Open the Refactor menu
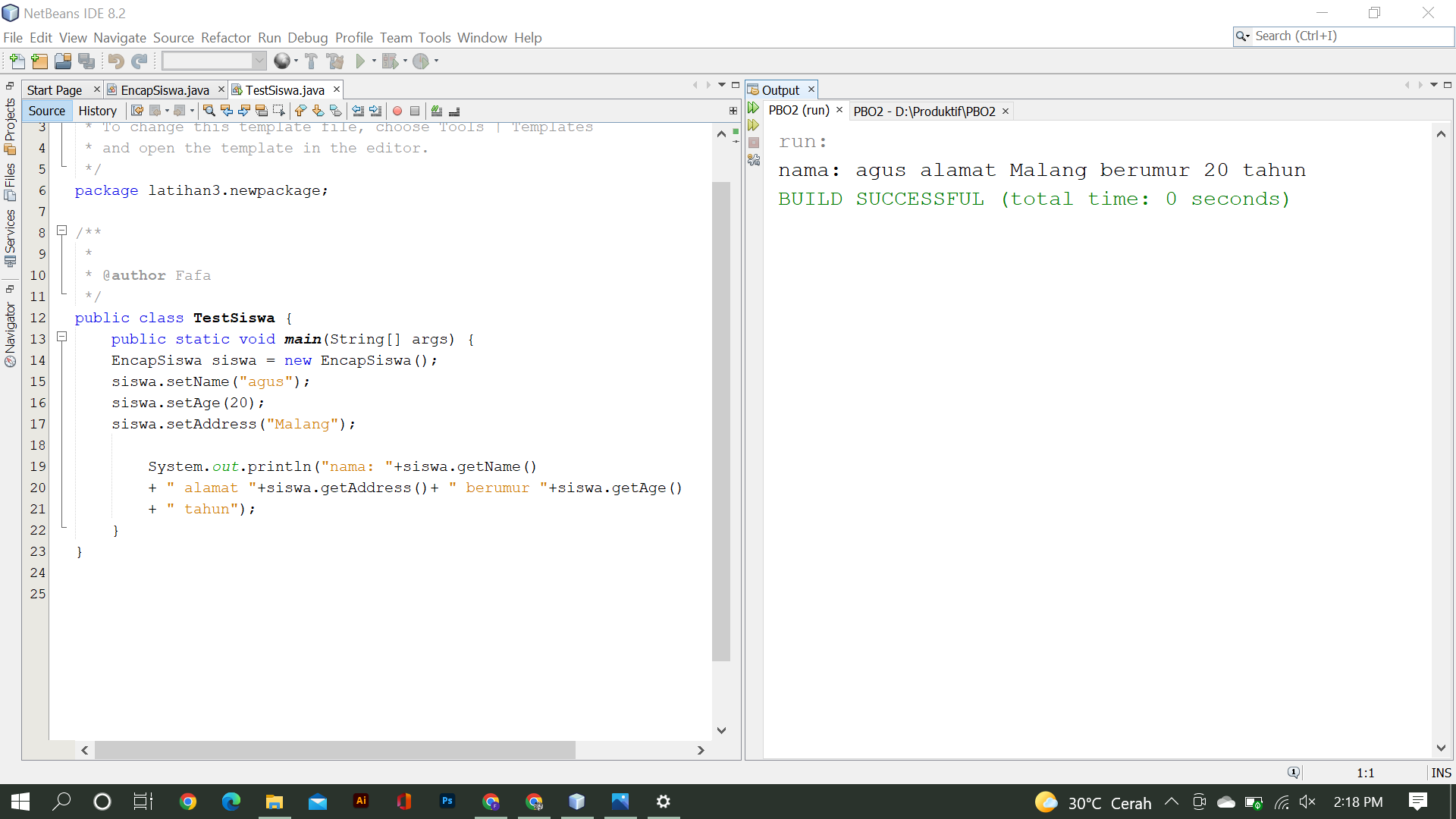This screenshot has width=1456, height=819. point(225,37)
